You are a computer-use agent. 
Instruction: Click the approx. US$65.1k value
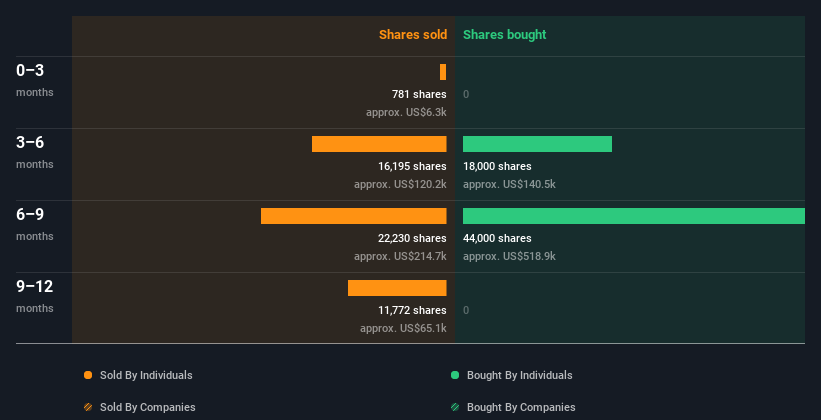tap(403, 328)
